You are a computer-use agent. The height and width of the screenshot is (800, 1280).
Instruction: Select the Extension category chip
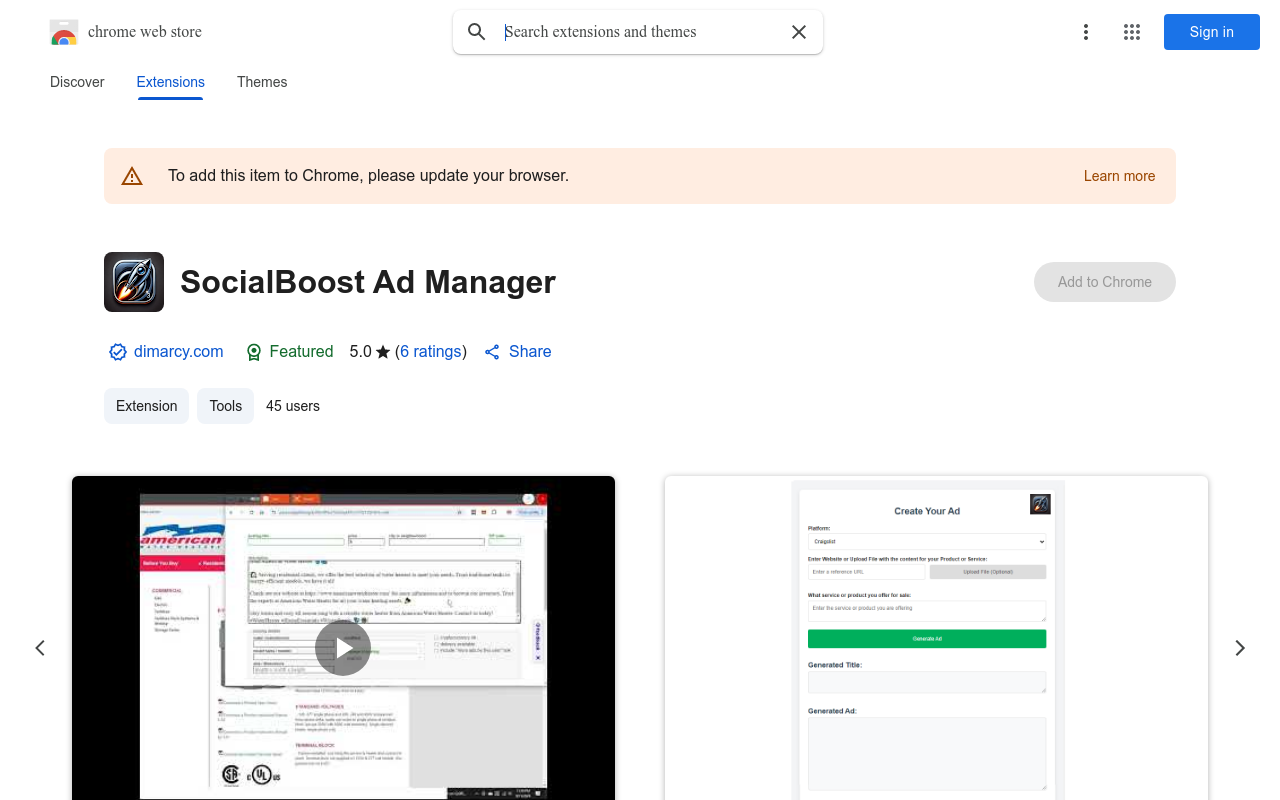pyautogui.click(x=146, y=406)
